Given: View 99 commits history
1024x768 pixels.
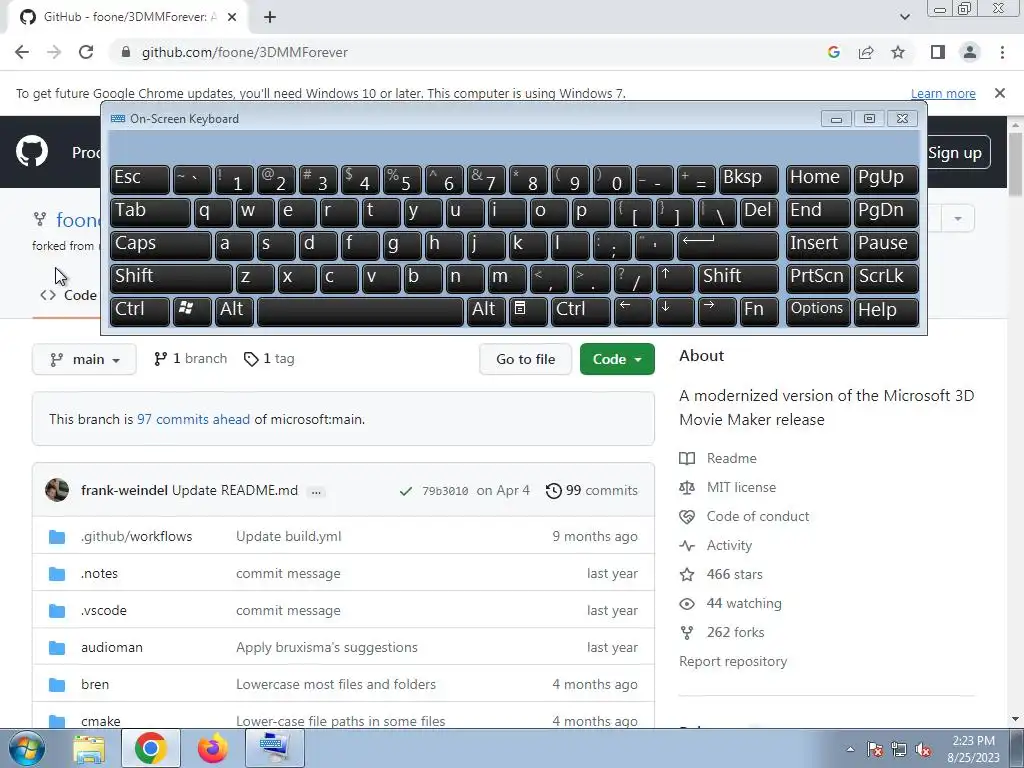Looking at the screenshot, I should (592, 490).
